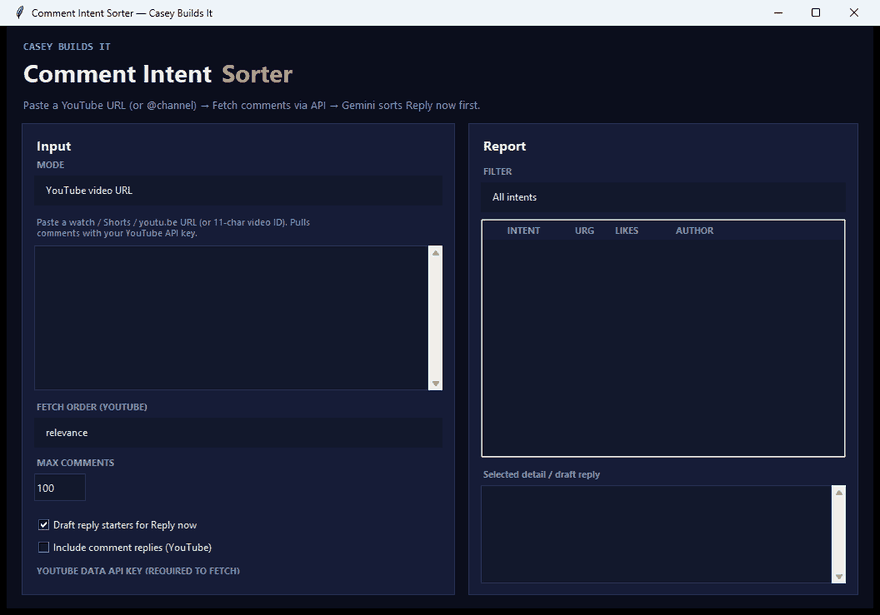Sort report by the LIKES column header

point(626,231)
